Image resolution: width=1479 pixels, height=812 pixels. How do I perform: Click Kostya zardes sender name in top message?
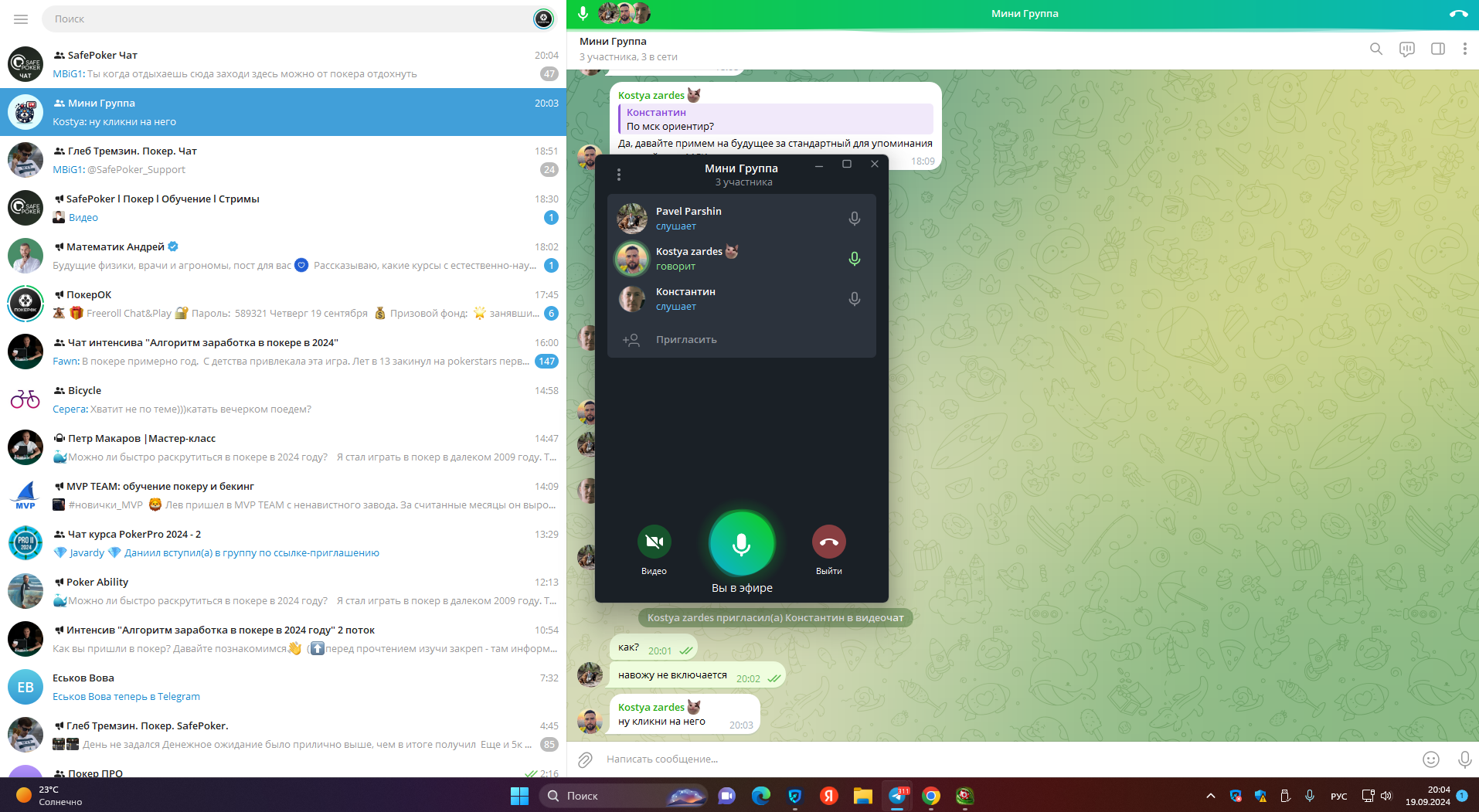(x=651, y=95)
